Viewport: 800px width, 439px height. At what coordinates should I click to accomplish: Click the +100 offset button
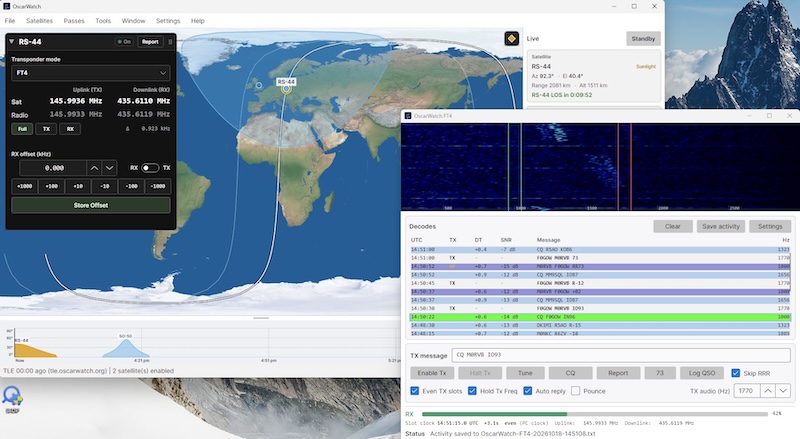coord(52,186)
